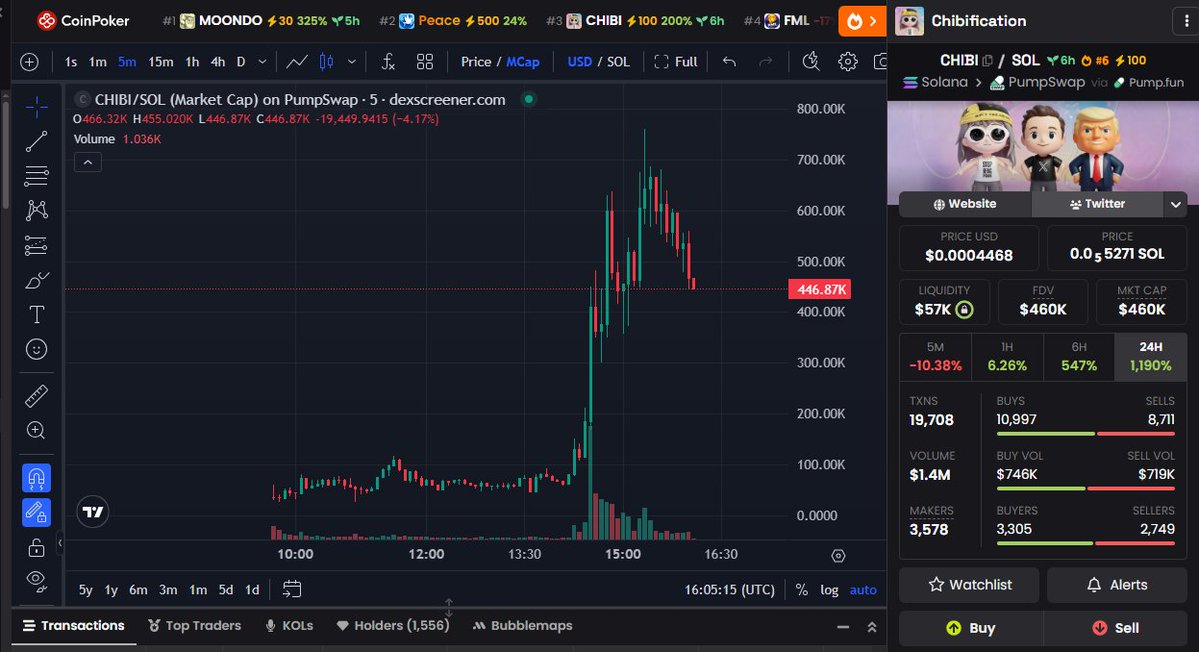Expand the transactions panel upward
The height and width of the screenshot is (652, 1199).
pyautogui.click(x=872, y=627)
